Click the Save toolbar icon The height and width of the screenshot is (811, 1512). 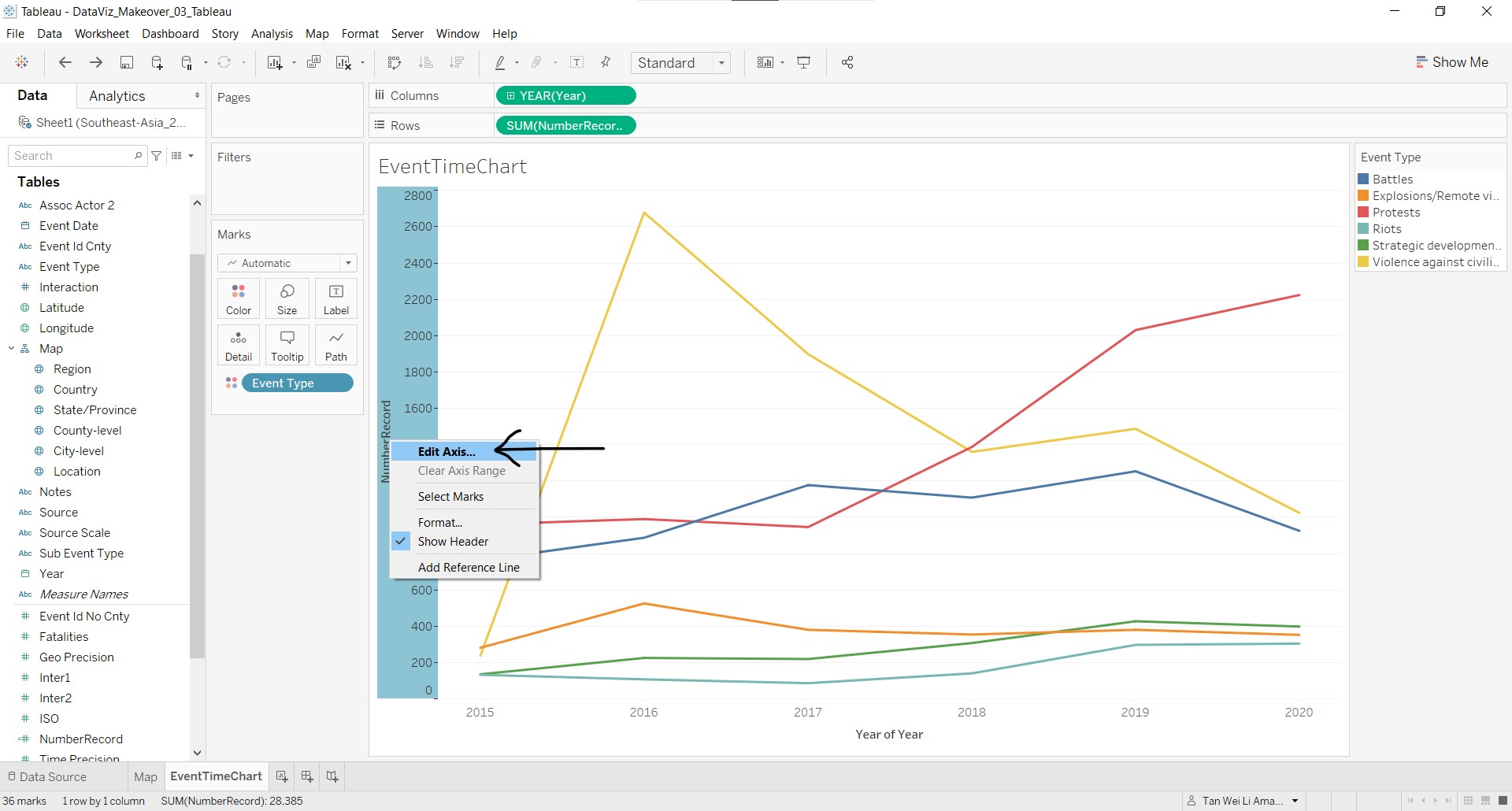pos(126,63)
